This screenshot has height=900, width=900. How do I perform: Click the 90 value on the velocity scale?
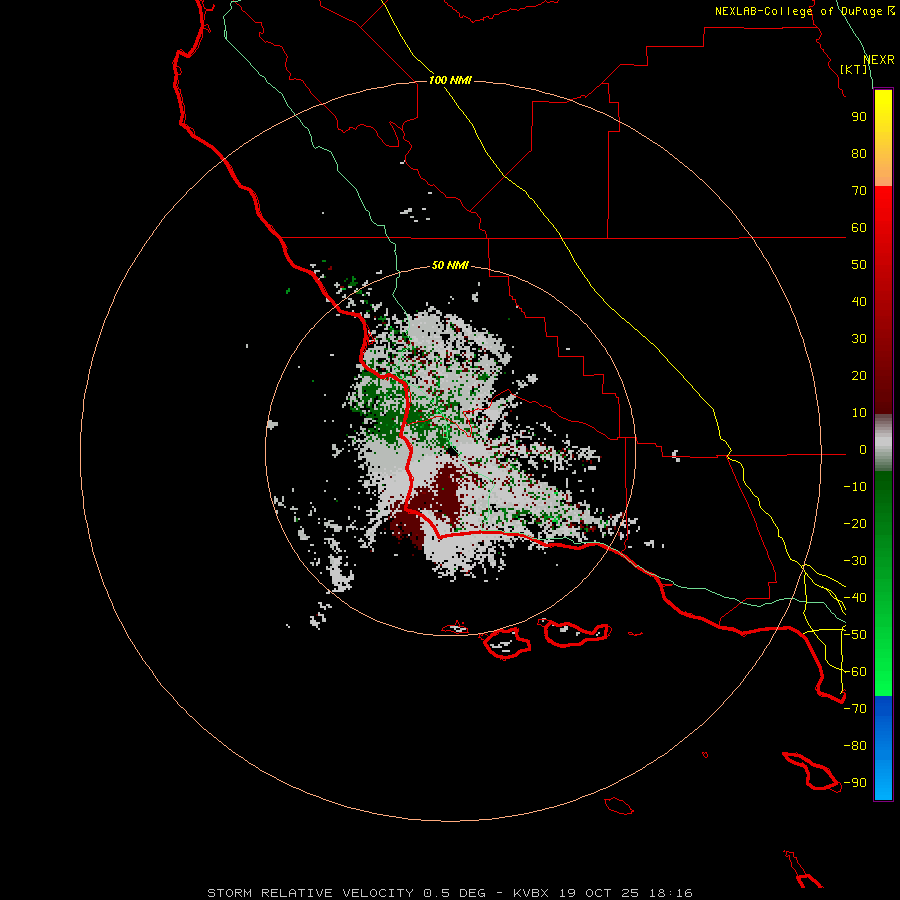click(x=859, y=117)
